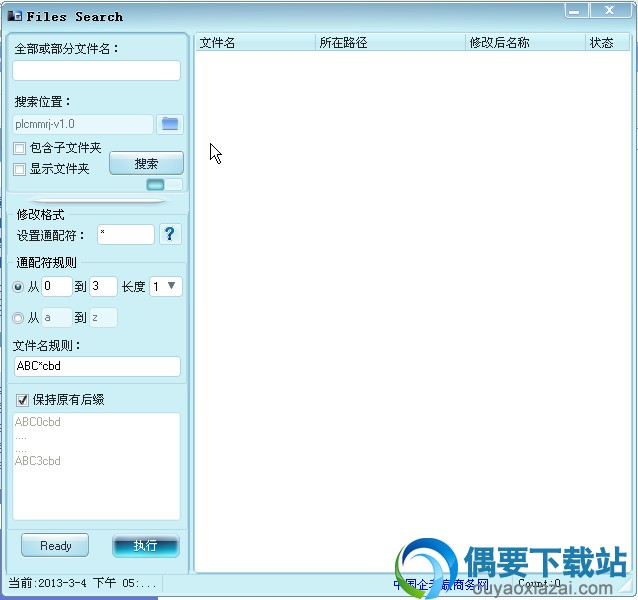
Task: Click the Files Search app icon in title bar
Action: 15,16
